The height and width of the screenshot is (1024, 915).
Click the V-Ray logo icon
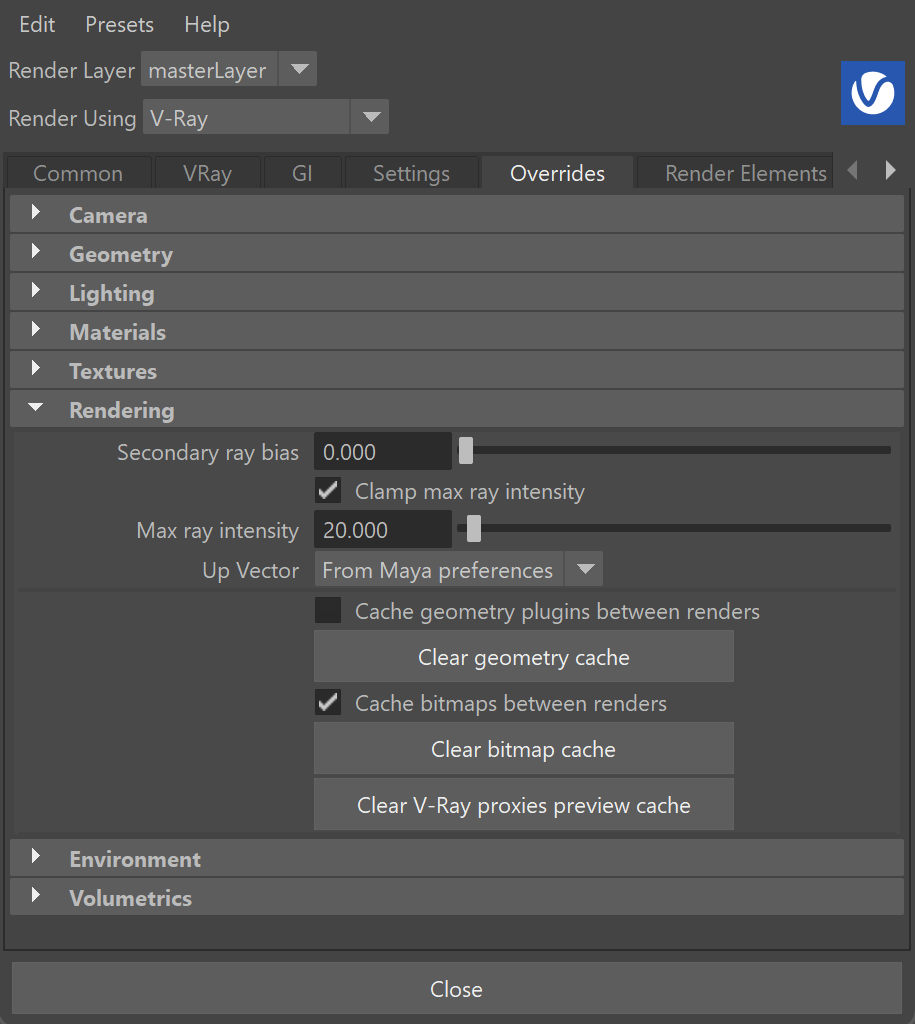[x=873, y=93]
